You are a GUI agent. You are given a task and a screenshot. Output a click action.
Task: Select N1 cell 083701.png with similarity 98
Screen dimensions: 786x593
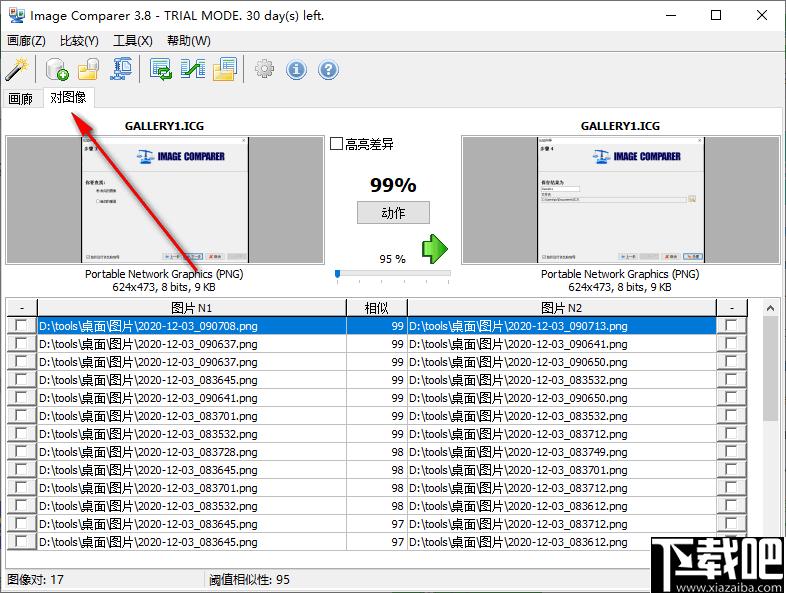pos(191,488)
